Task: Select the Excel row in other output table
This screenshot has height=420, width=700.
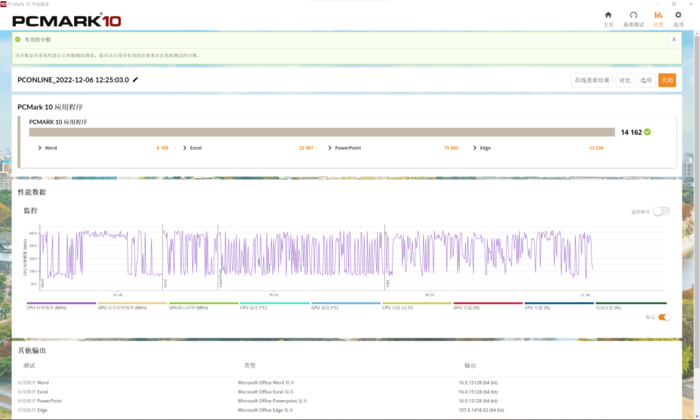Action: click(x=346, y=391)
